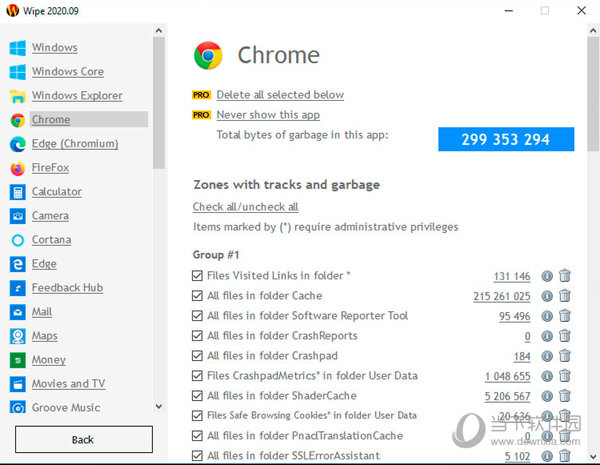Click sidebar list scroll down arrow
The height and width of the screenshot is (465, 600).
pyautogui.click(x=159, y=406)
